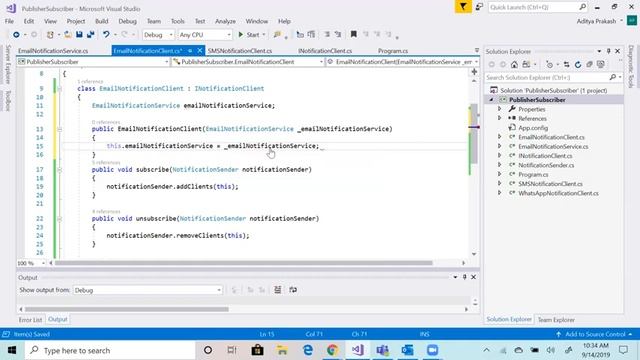Click the editor vertical scrollbar thumb
The width and height of the screenshot is (640, 360).
click(474, 133)
